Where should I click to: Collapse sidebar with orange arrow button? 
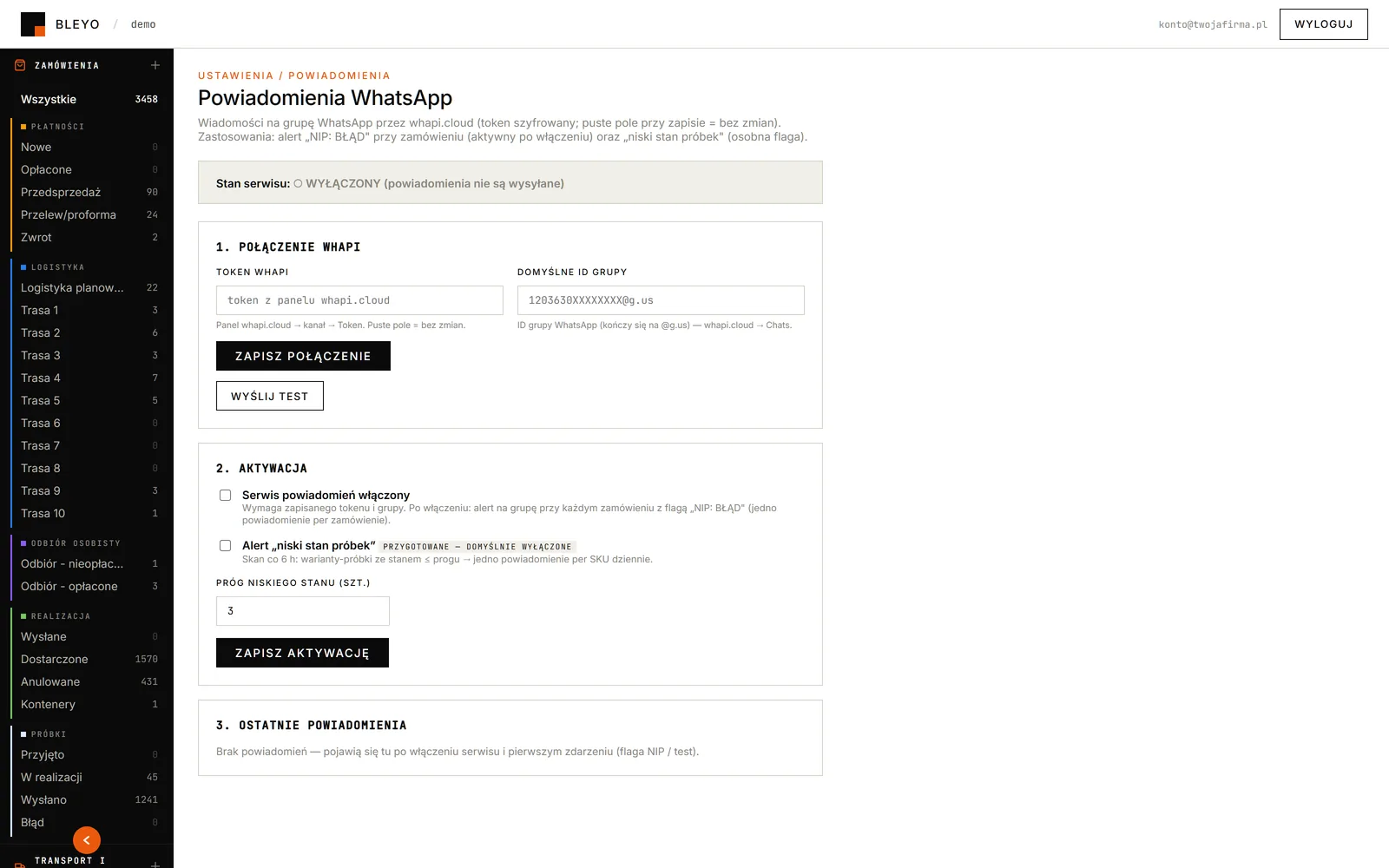click(87, 840)
